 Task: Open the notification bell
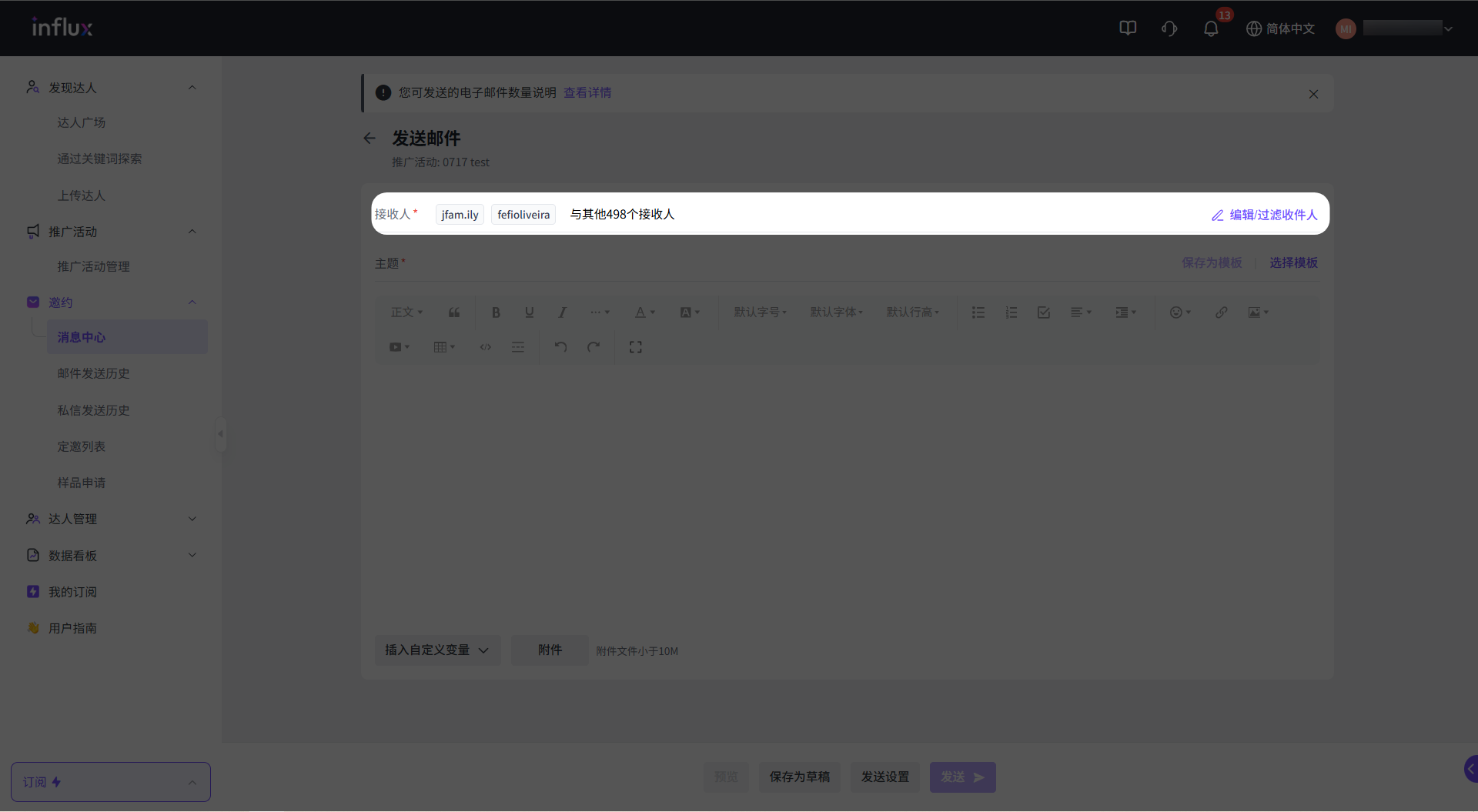point(1210,28)
